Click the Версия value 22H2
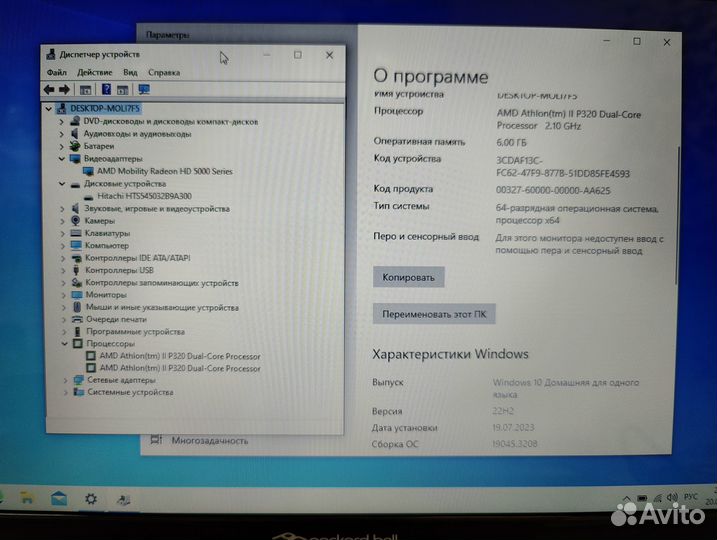Viewport: 717px width, 540px height. coord(503,411)
